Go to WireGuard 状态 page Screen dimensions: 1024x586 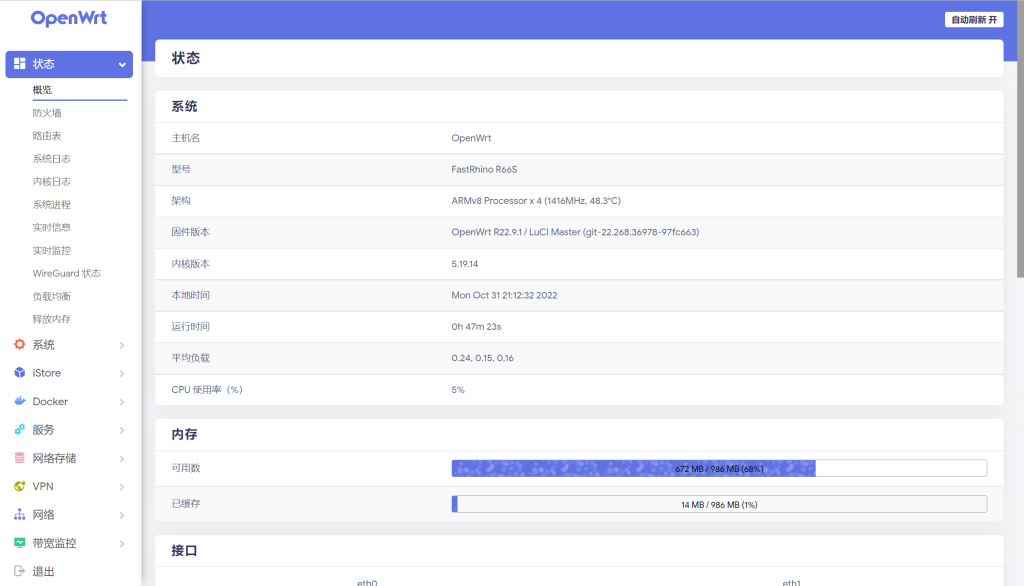pos(67,273)
